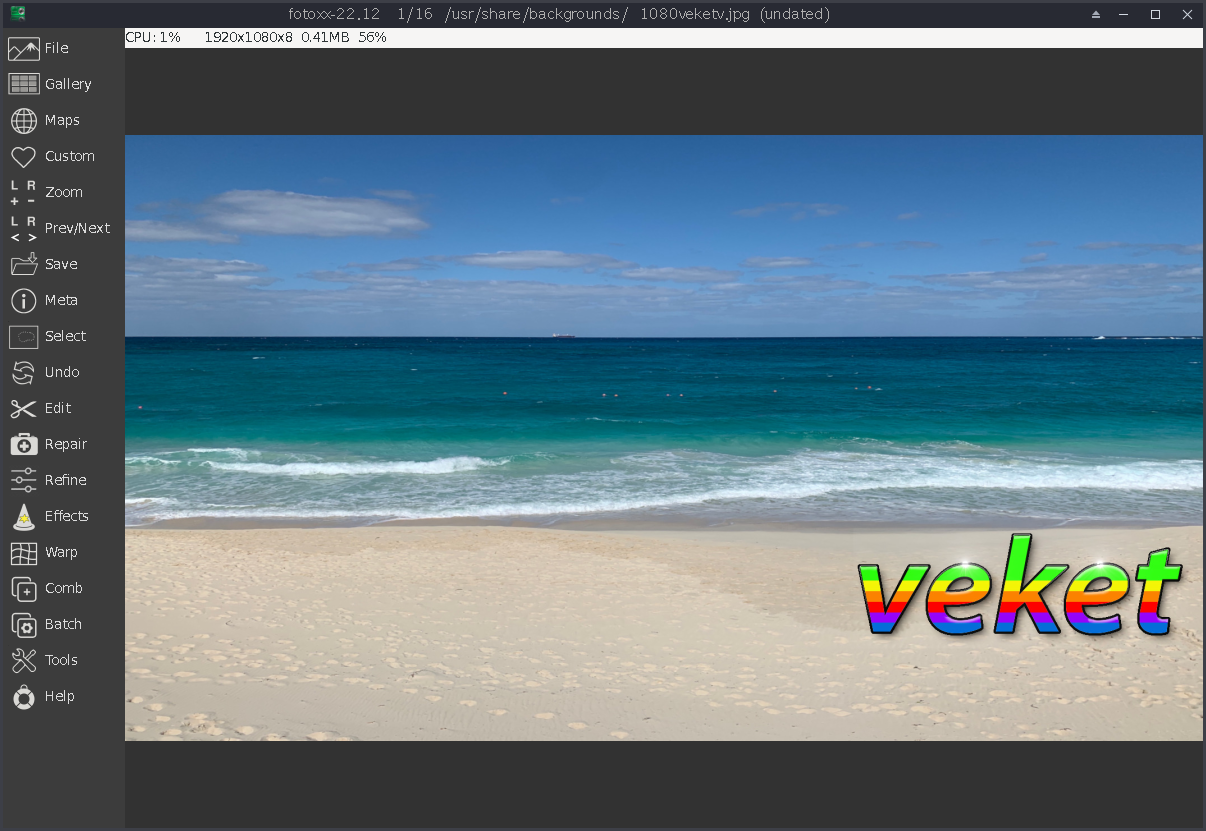Viewport: 1206px width, 831px height.
Task: Open the Warp grid menu
Action: [x=44, y=552]
